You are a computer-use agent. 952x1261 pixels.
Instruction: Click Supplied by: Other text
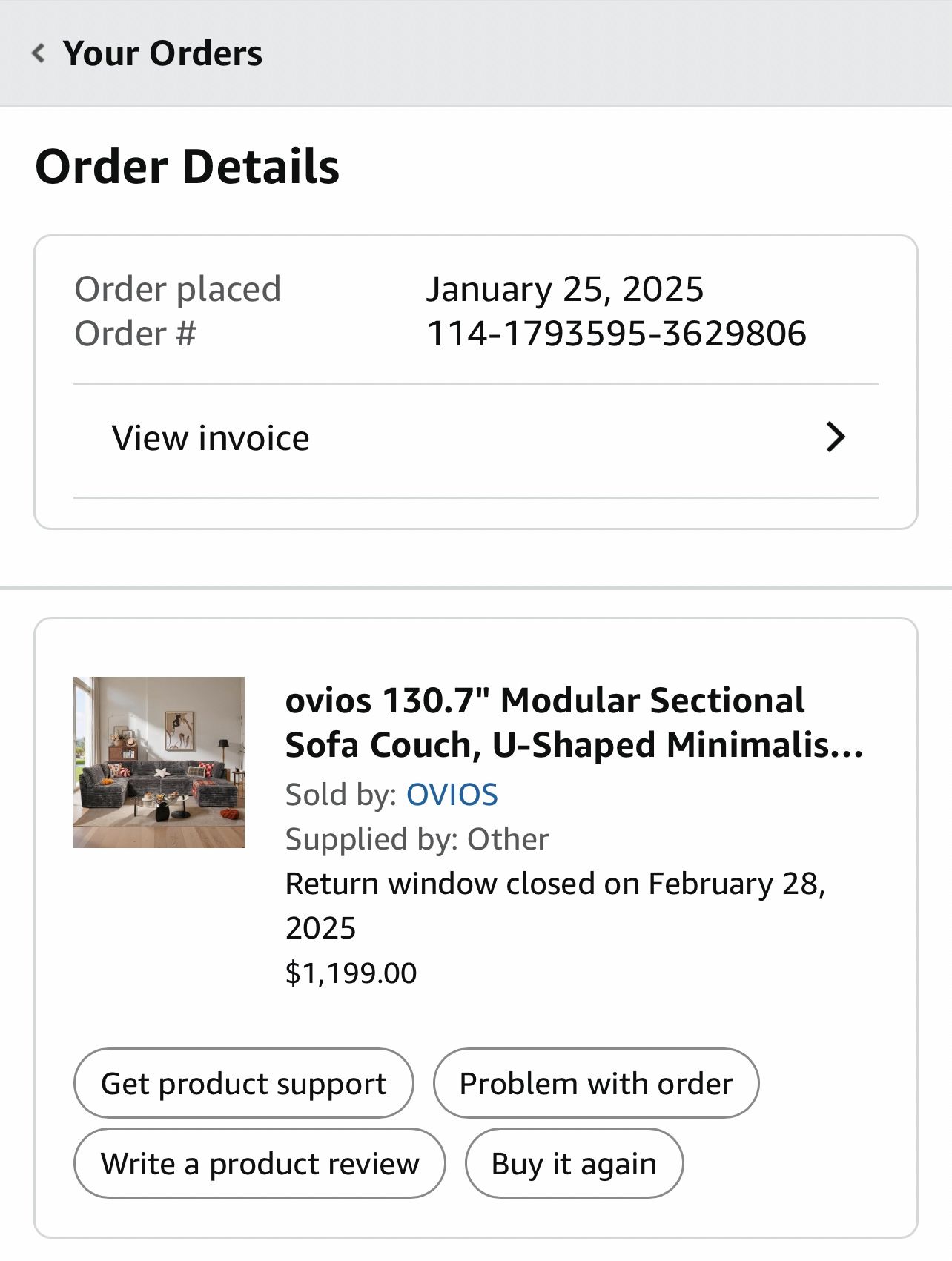(x=417, y=838)
